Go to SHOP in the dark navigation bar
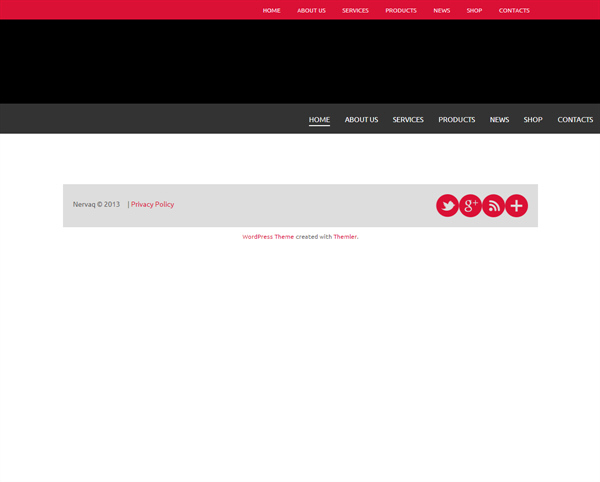Screen dimensions: 600x482 point(533,120)
